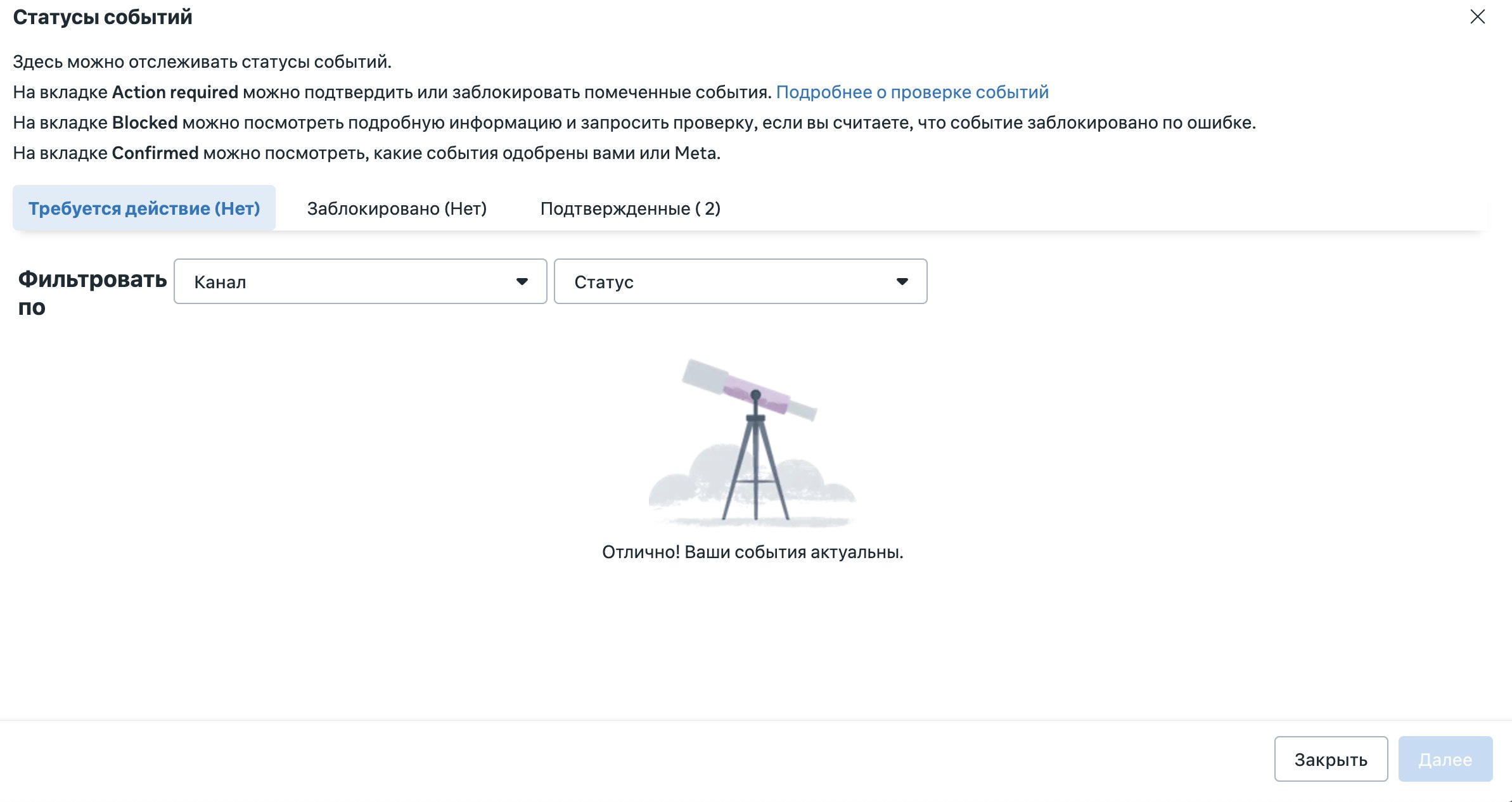Click the Отлично! Ваши события актуальны message
The width and height of the screenshot is (1512, 802).
click(x=752, y=552)
